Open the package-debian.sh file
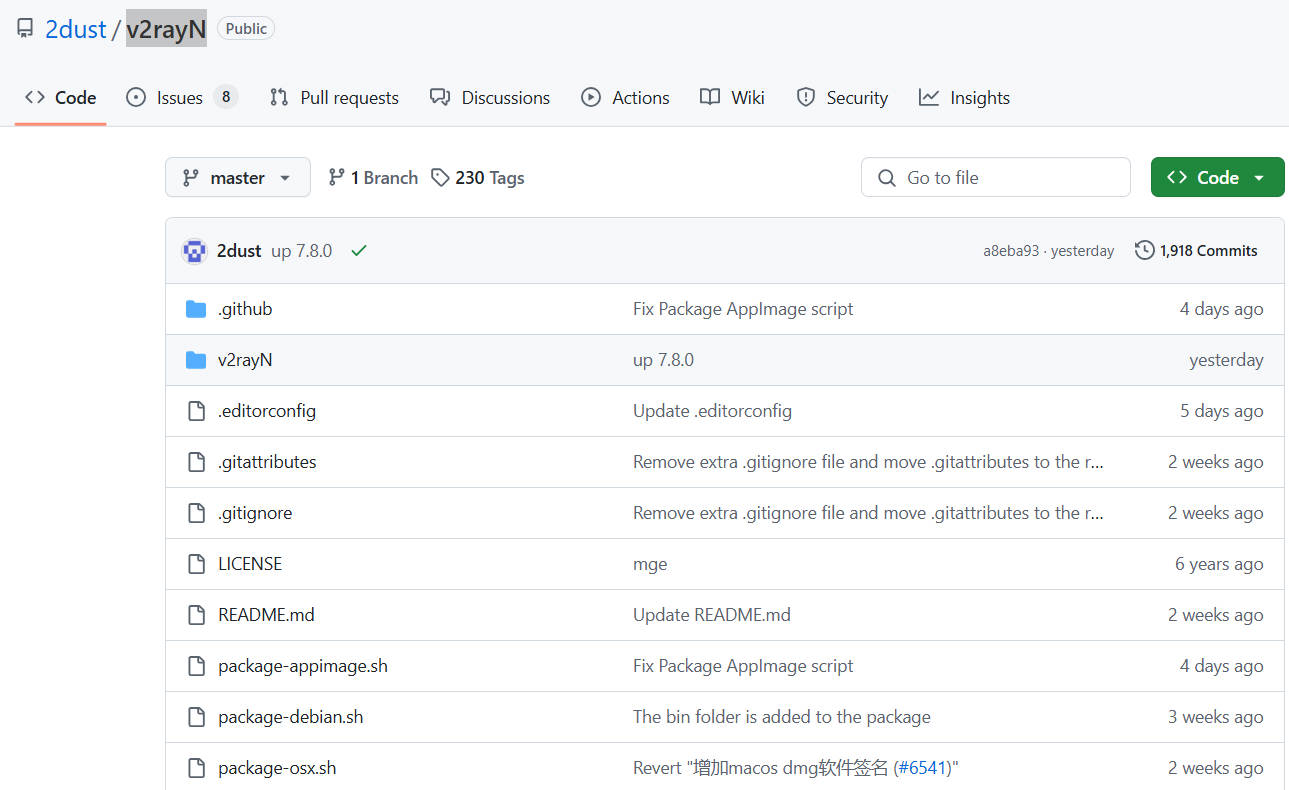 [x=290, y=717]
